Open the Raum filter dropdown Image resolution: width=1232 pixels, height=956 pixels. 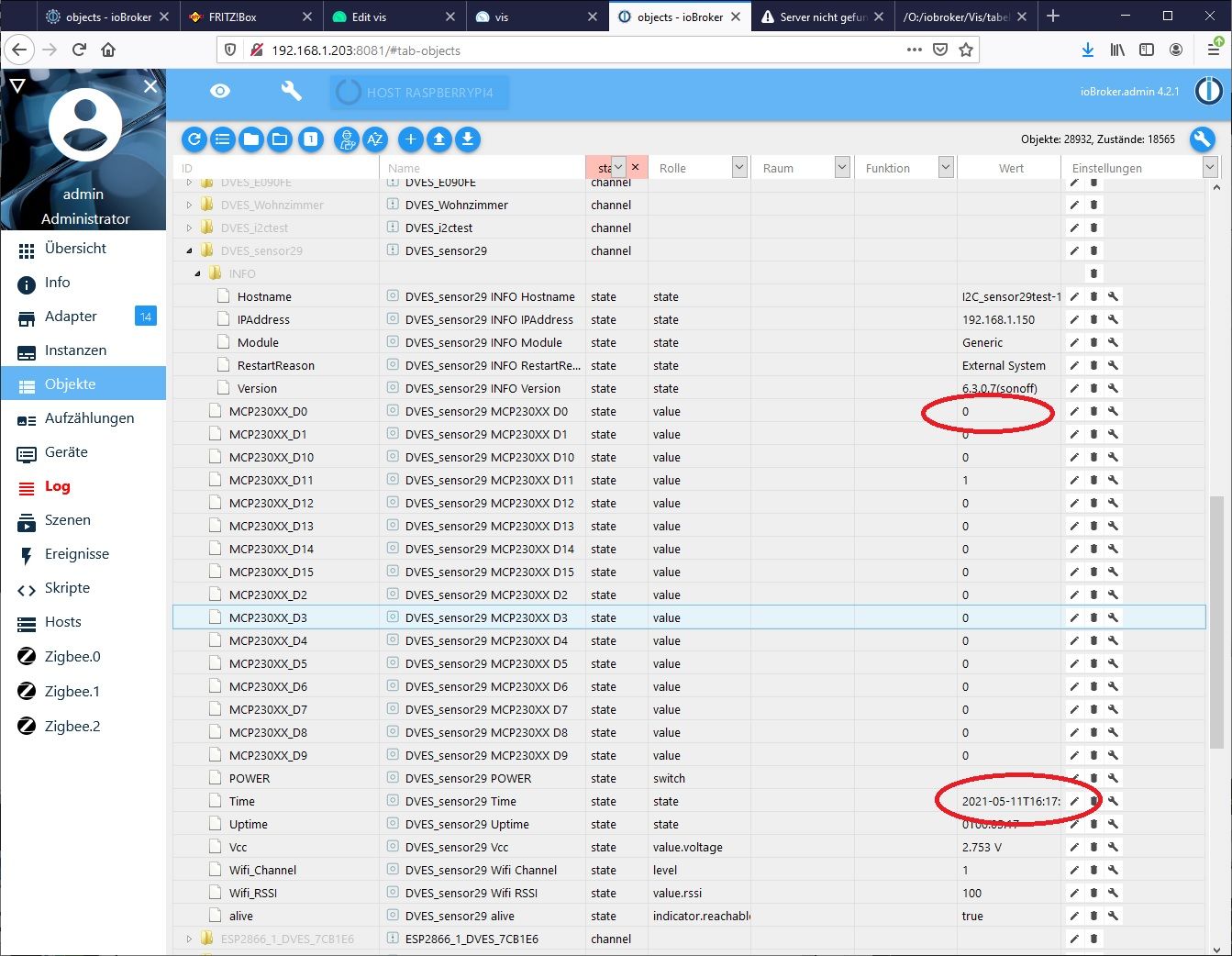[x=842, y=167]
